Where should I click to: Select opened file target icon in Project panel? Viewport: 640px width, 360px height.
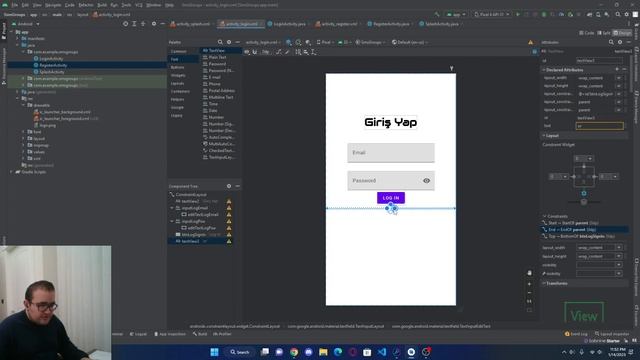[x=125, y=24]
